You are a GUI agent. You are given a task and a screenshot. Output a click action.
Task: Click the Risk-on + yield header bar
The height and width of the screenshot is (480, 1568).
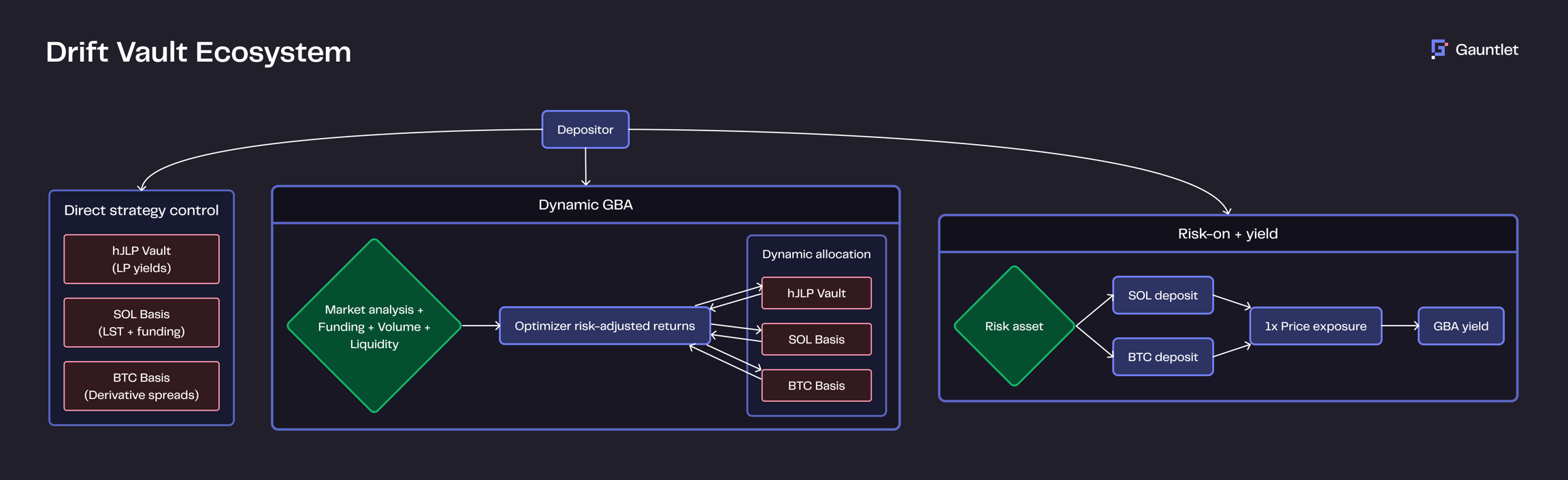1228,234
